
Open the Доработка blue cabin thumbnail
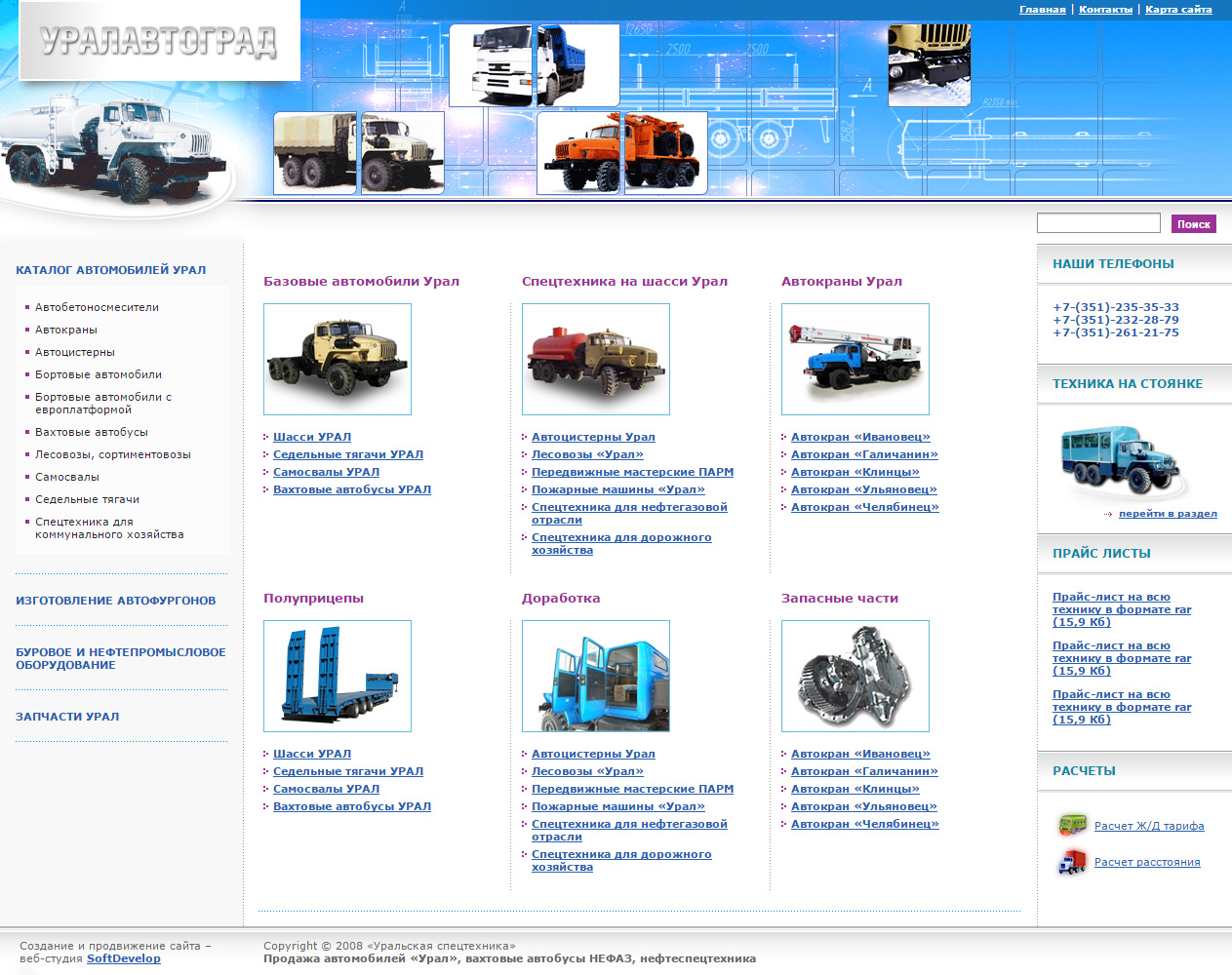click(x=596, y=676)
